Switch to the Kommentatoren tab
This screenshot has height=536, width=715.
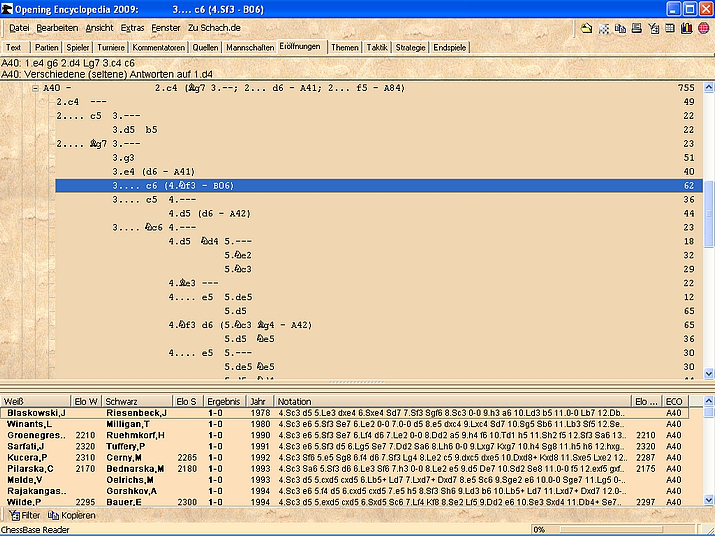click(x=159, y=47)
